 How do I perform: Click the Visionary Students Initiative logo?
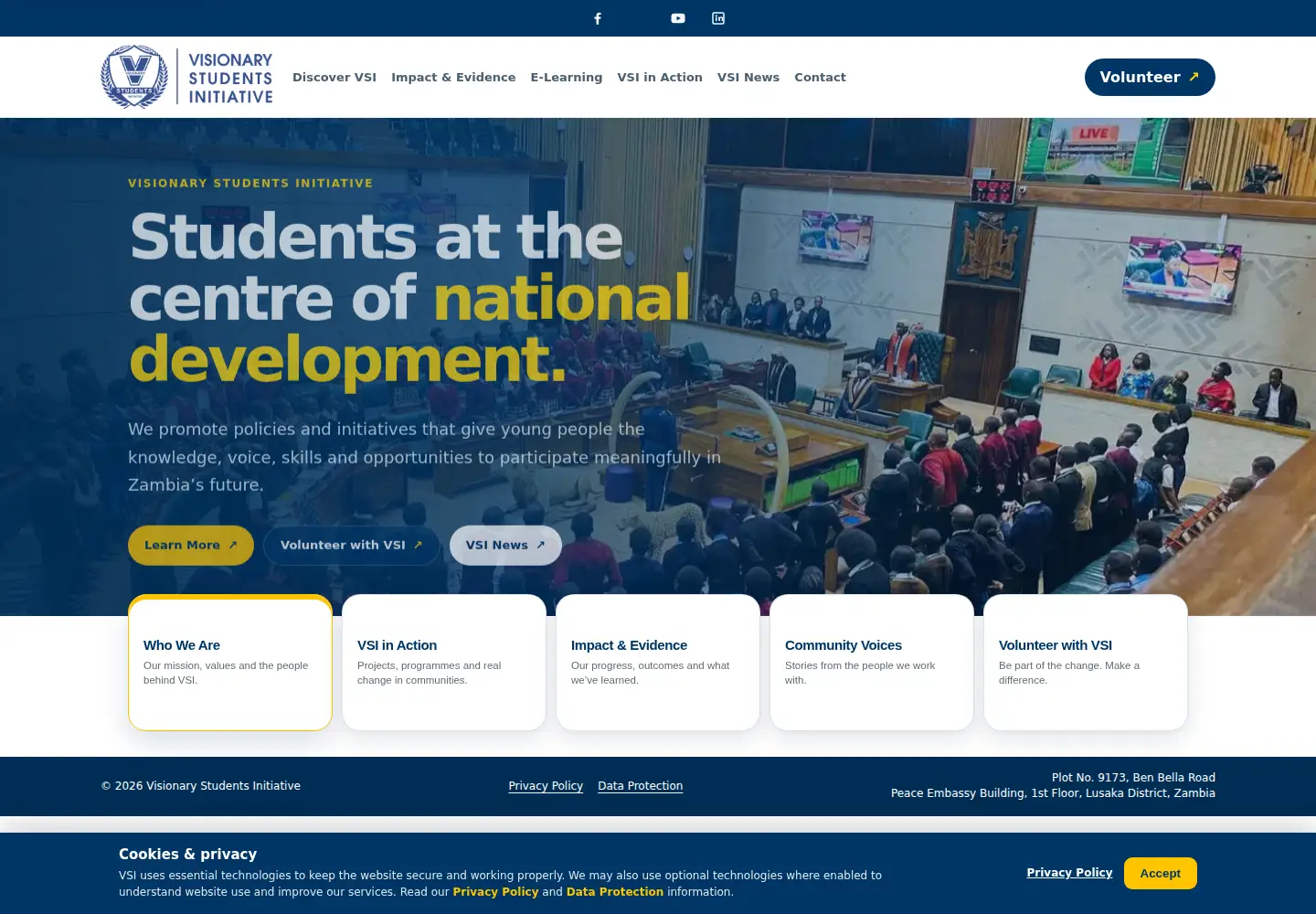(187, 77)
